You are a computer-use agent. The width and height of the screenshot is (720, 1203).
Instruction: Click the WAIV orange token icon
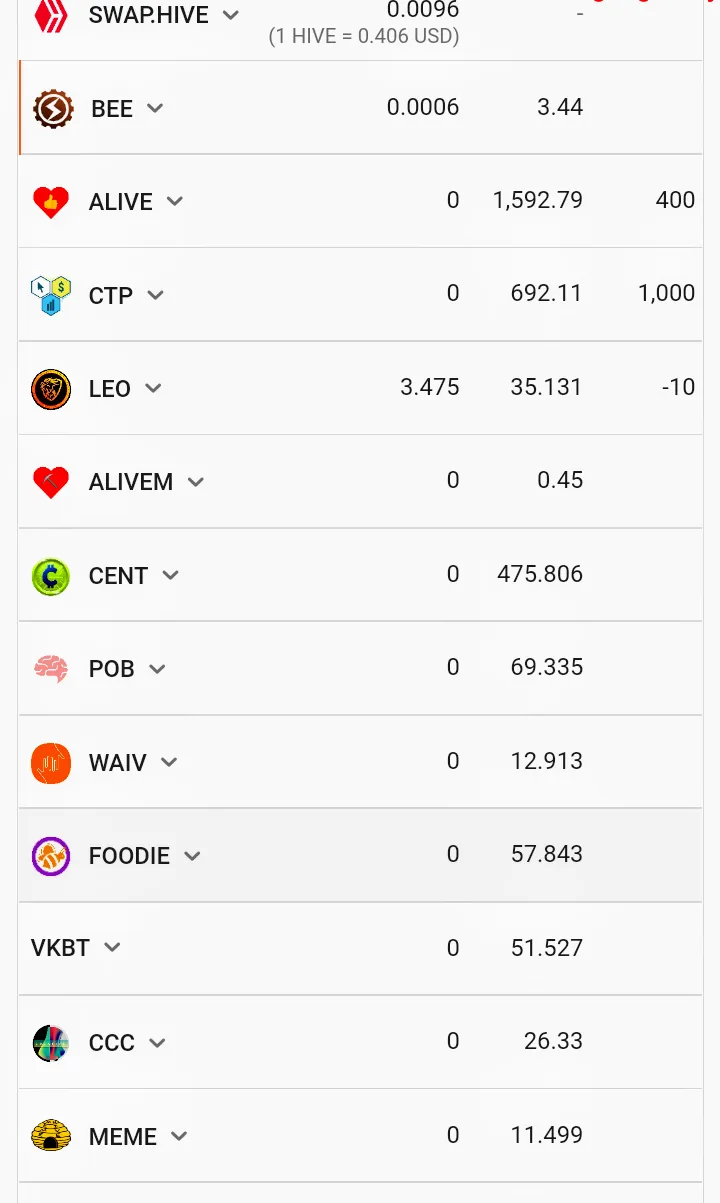[51, 763]
